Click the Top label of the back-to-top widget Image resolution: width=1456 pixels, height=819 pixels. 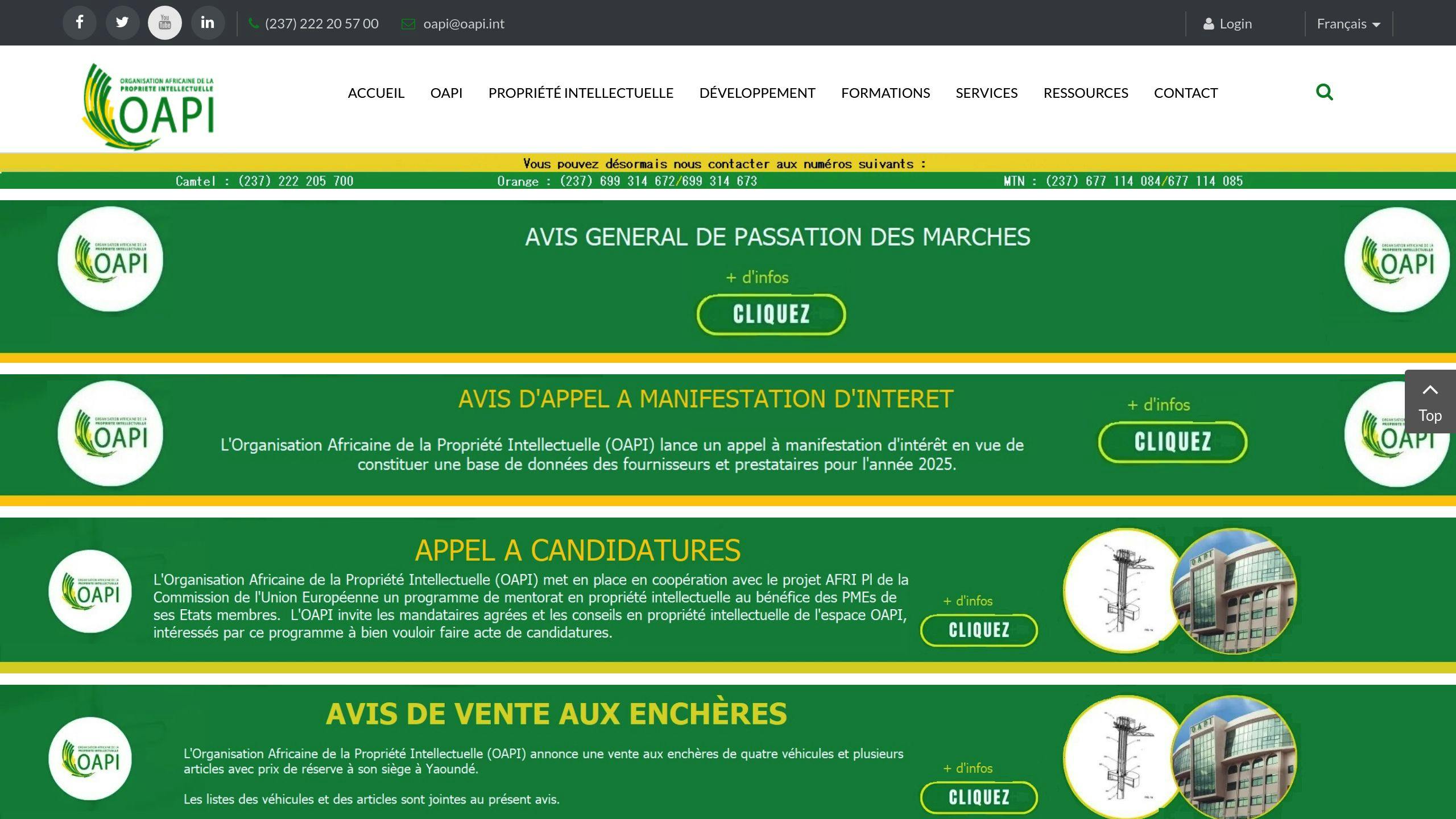(x=1430, y=416)
